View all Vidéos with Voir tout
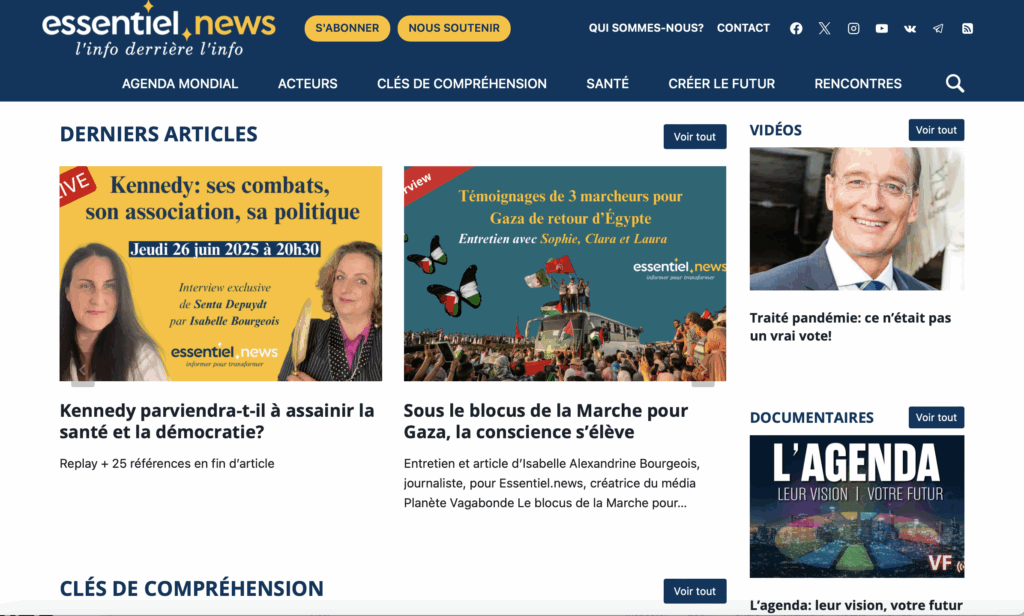 point(936,130)
